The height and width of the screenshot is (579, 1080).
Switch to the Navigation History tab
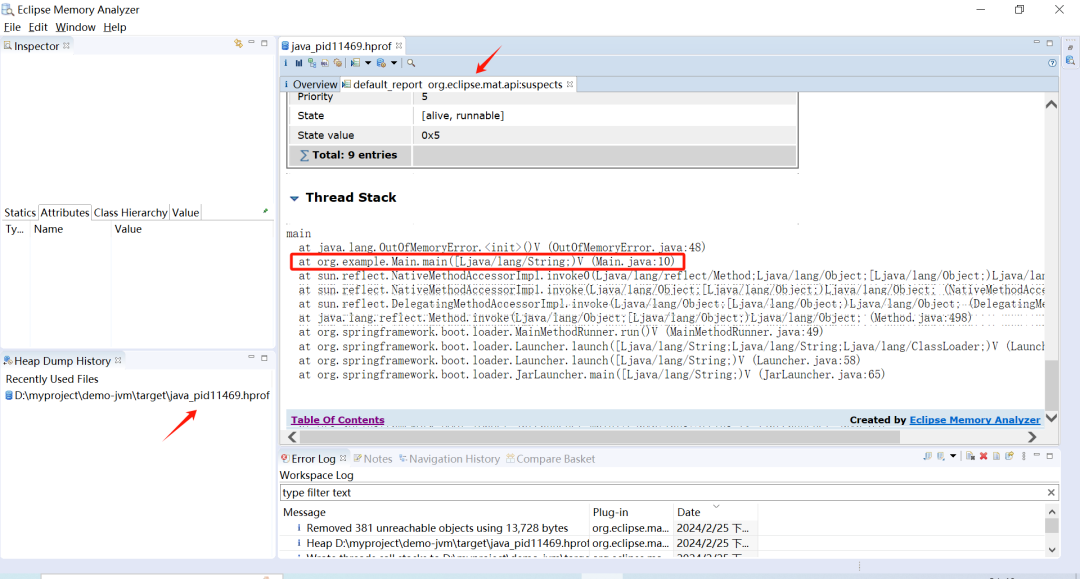449,459
